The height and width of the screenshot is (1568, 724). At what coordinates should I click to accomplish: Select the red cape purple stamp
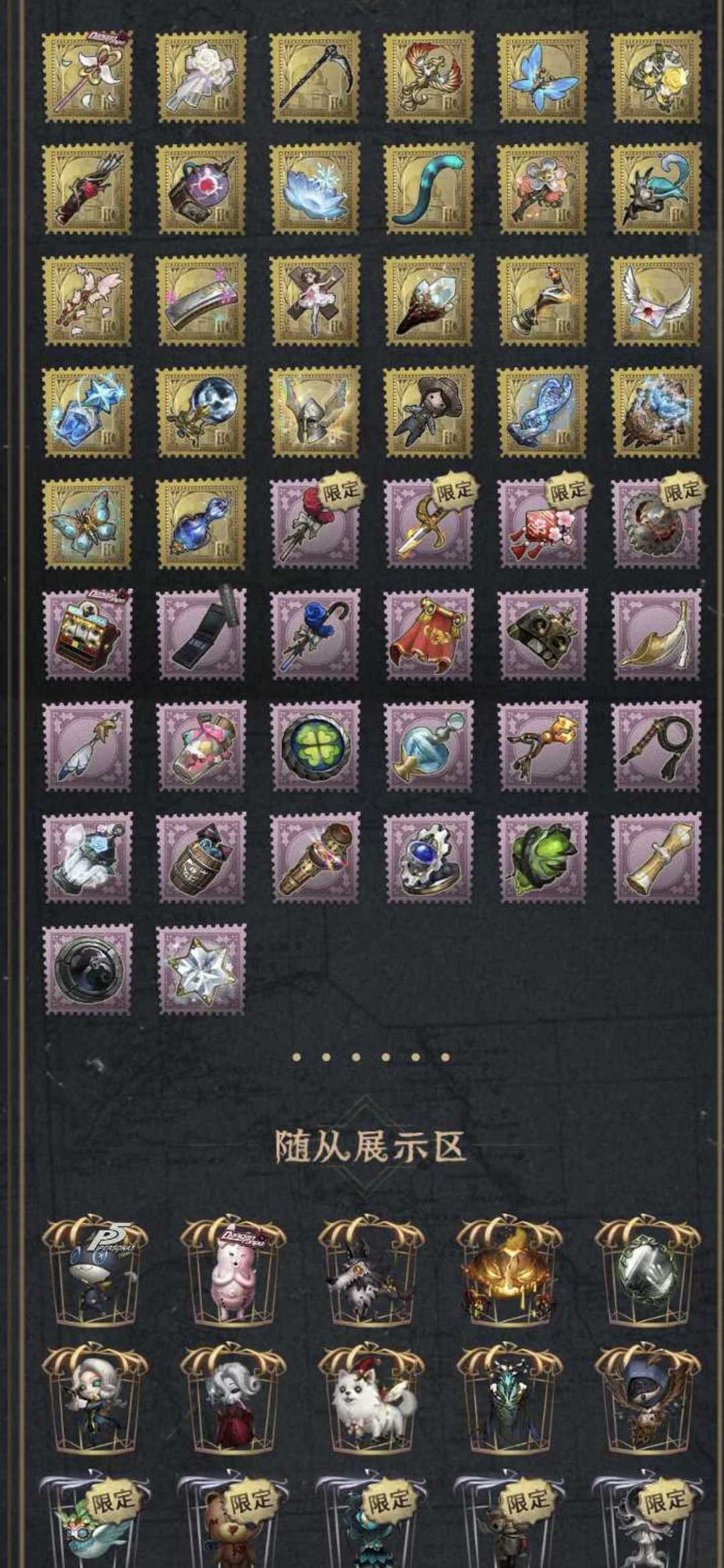coord(429,635)
